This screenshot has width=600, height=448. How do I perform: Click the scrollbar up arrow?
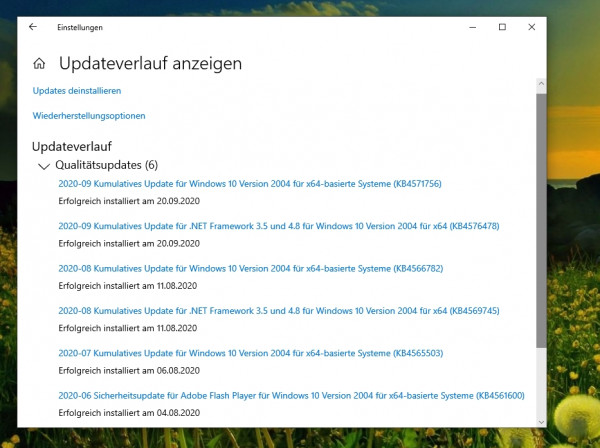(541, 84)
